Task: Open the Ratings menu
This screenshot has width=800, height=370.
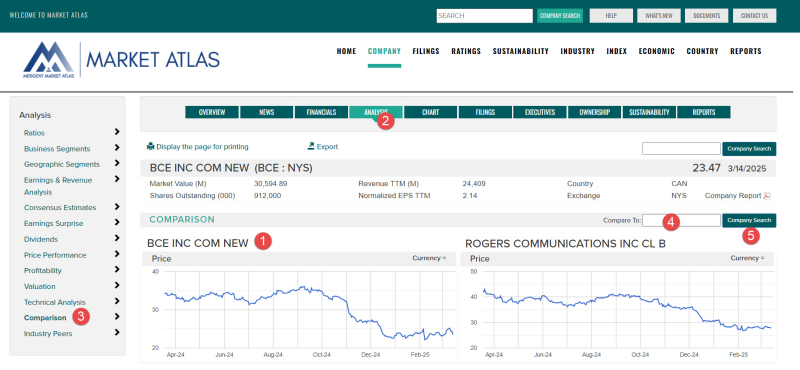Action: 466,51
